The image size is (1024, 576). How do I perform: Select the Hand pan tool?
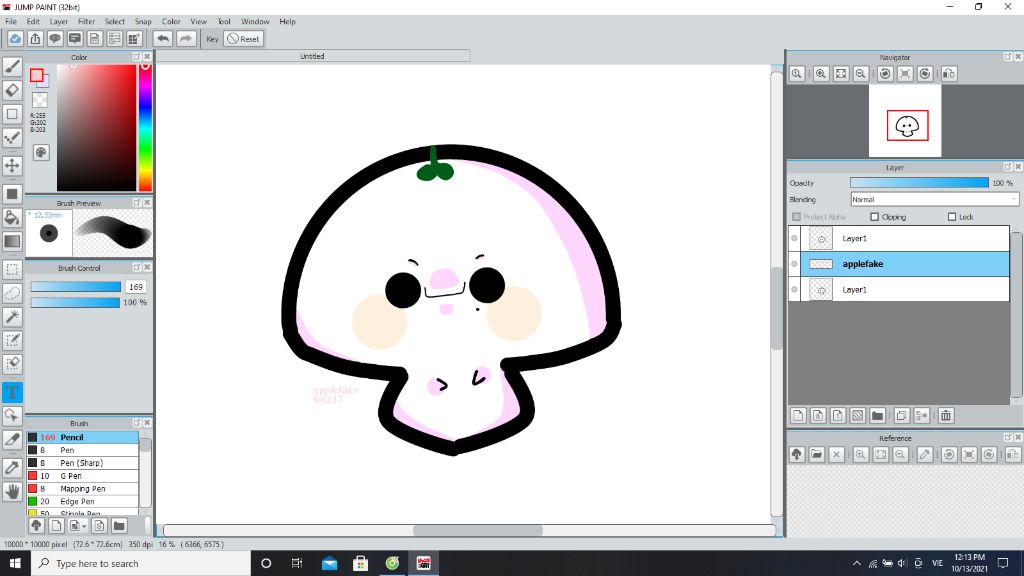tap(12, 491)
